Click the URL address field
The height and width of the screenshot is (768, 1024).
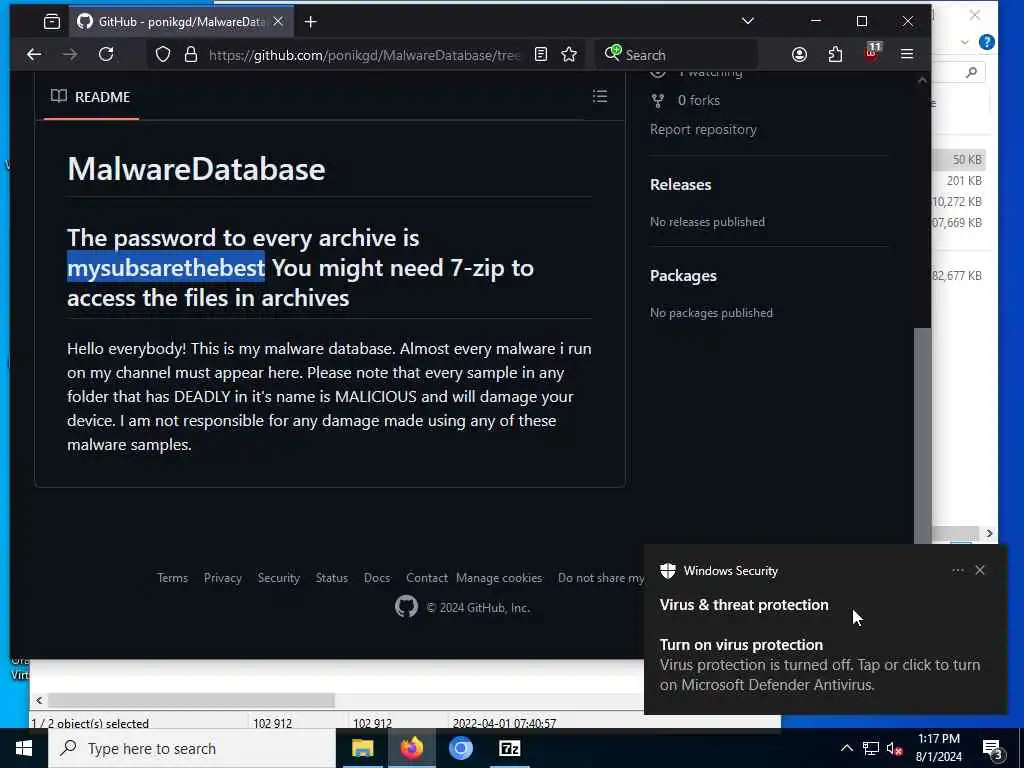click(x=364, y=55)
